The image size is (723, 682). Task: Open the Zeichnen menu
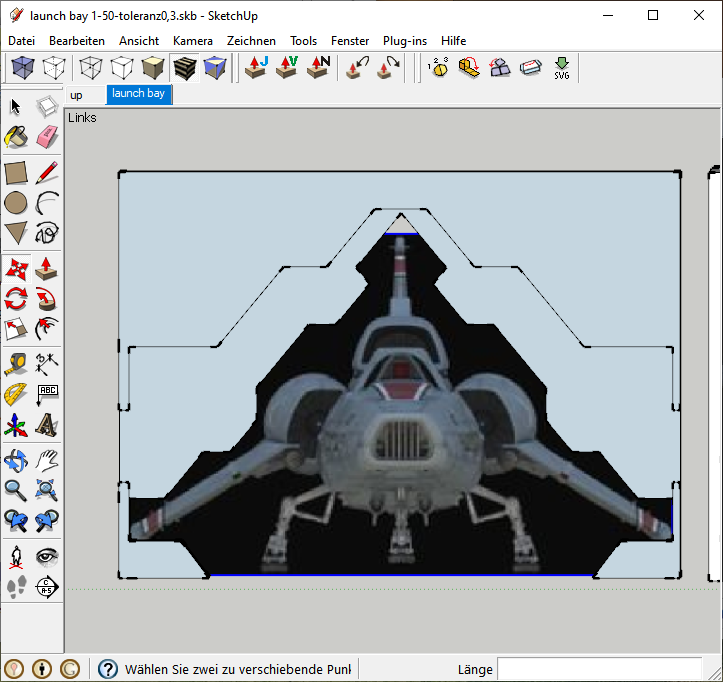(251, 41)
